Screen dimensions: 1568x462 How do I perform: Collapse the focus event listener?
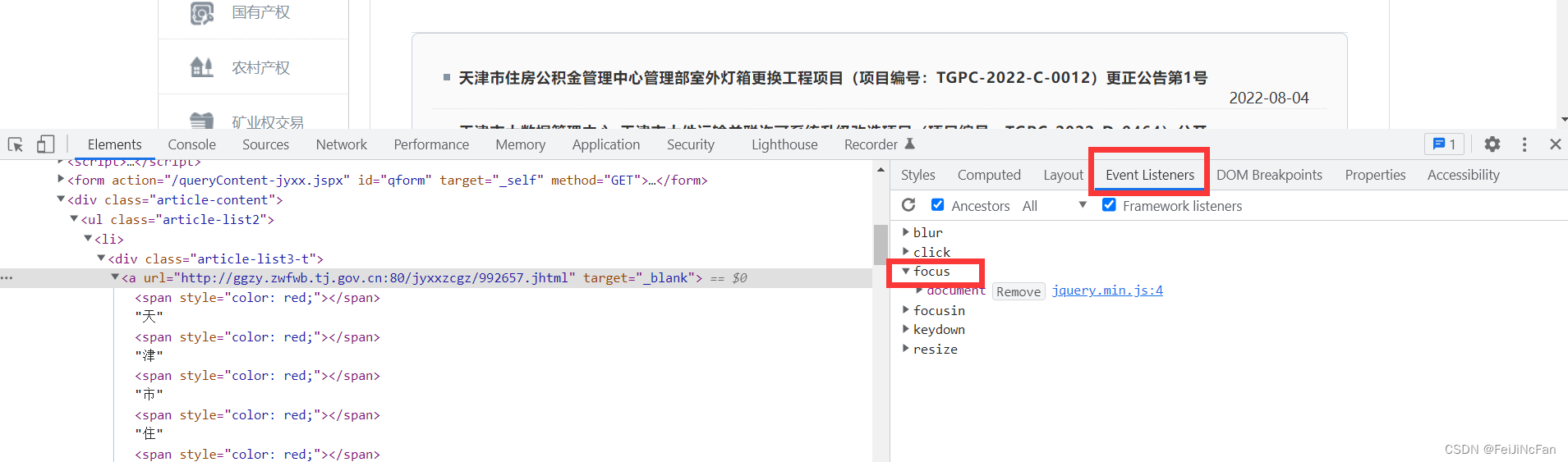[x=906, y=271]
